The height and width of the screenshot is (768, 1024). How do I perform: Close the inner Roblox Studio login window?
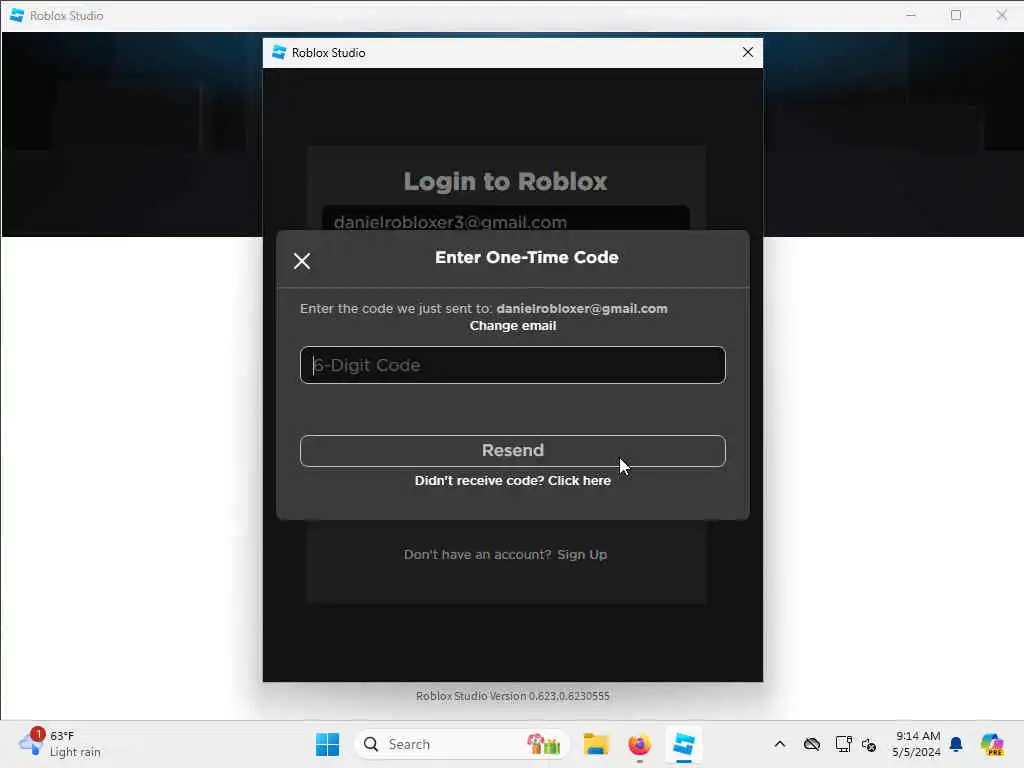coord(748,52)
